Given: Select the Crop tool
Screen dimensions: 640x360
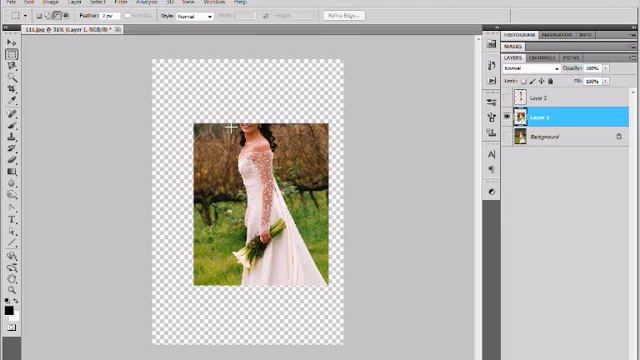Looking at the screenshot, I should point(11,89).
